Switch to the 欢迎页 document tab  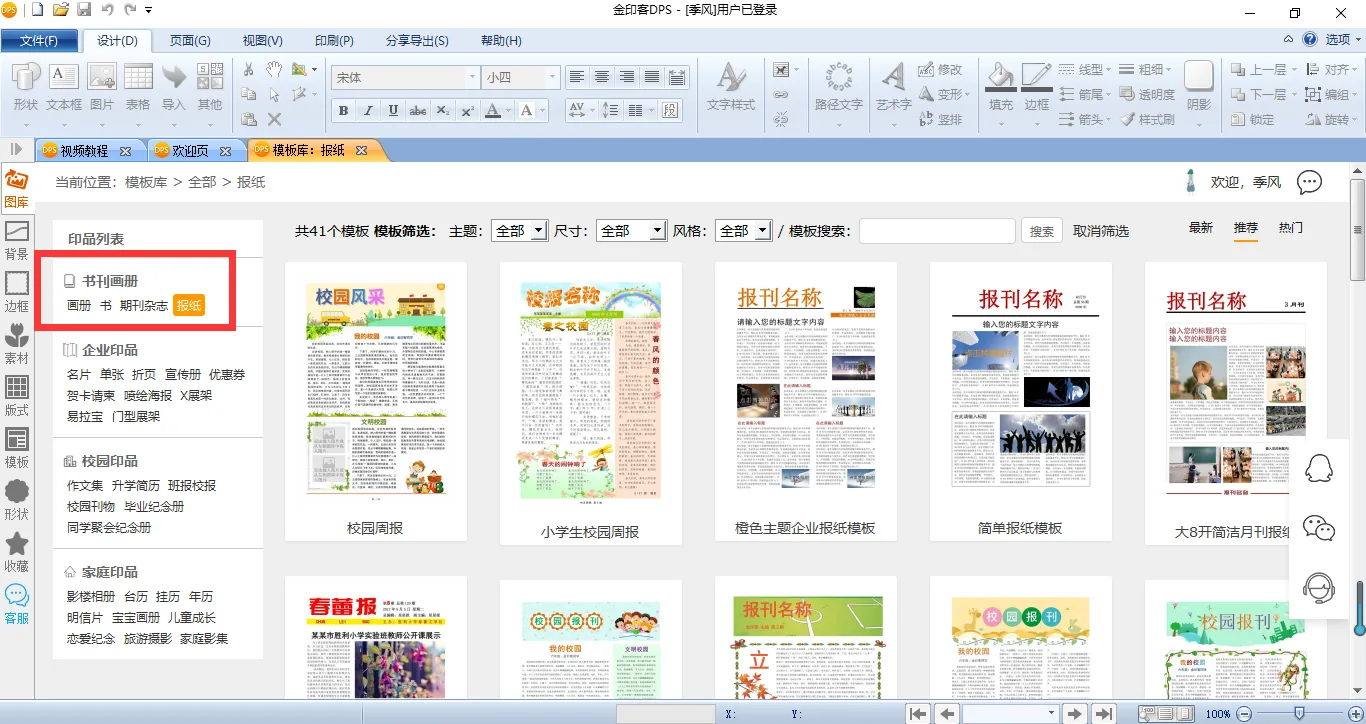click(x=191, y=151)
